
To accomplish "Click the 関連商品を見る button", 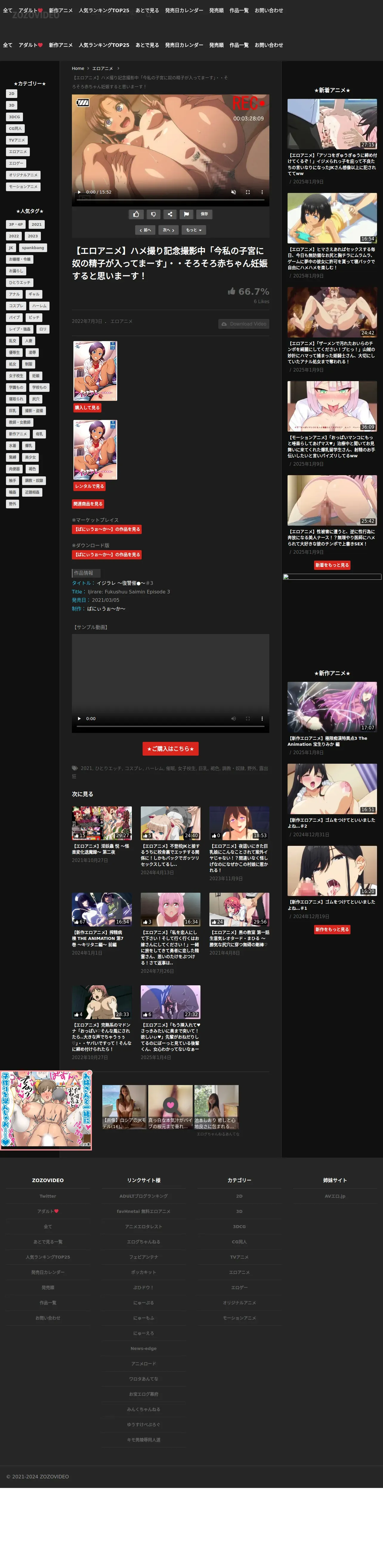I will tap(88, 504).
